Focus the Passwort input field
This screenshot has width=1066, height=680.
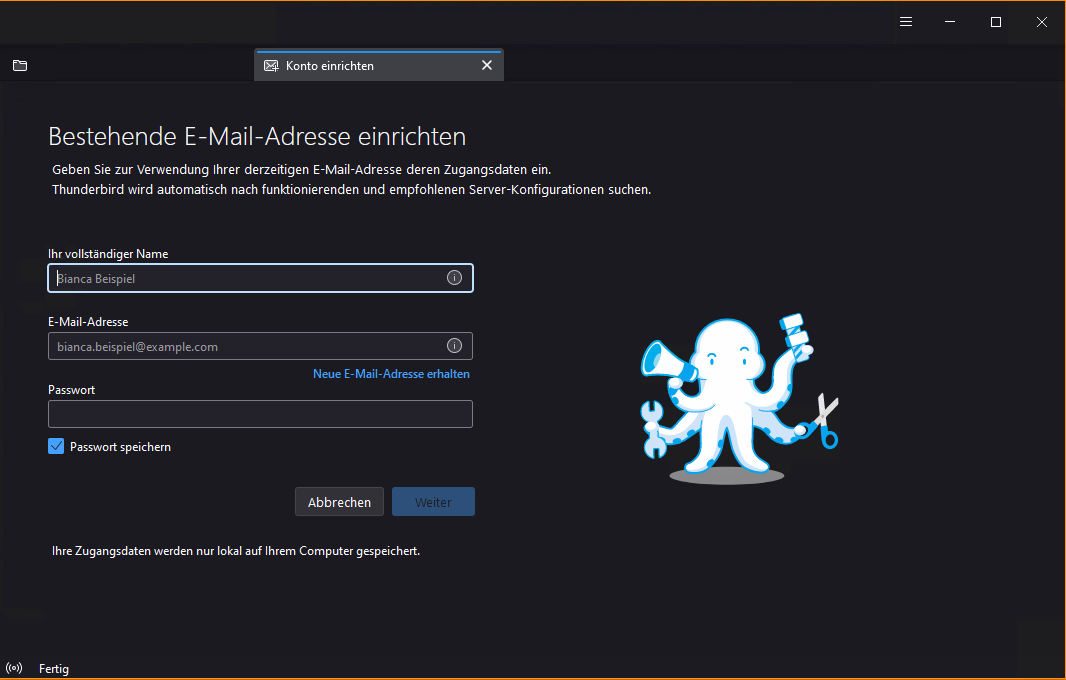(x=260, y=414)
